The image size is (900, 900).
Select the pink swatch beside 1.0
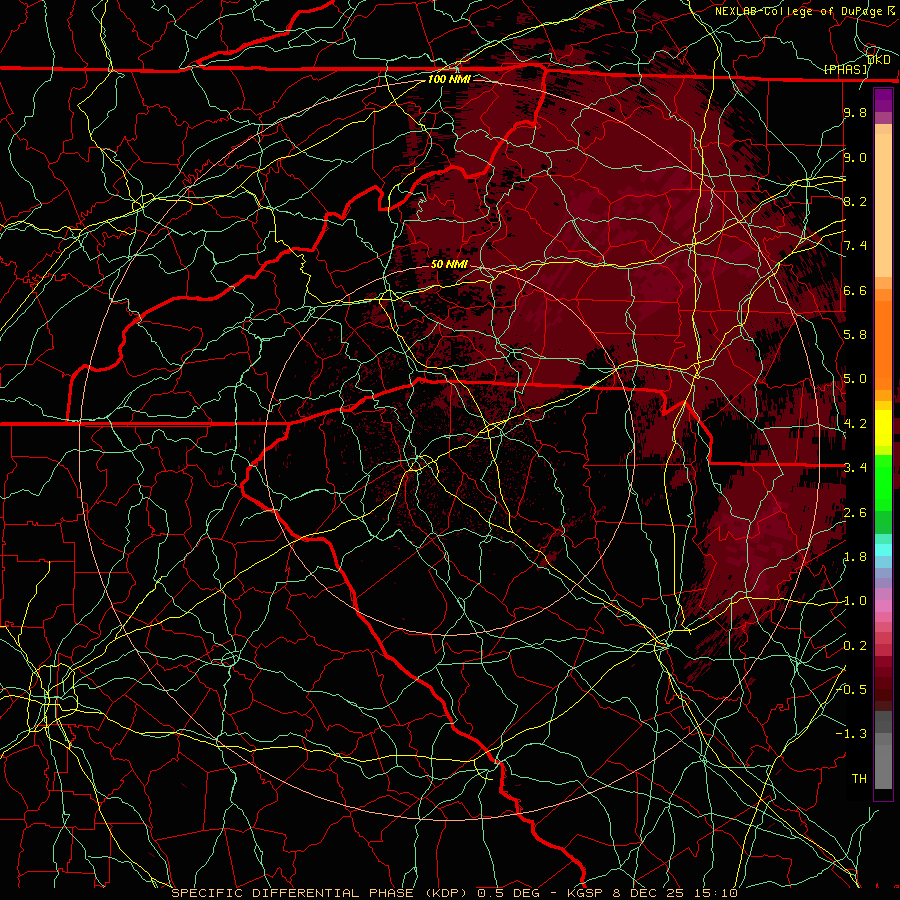pos(883,606)
